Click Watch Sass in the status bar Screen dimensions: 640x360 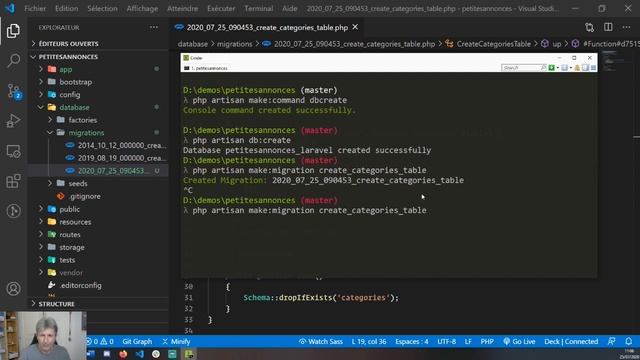[321, 341]
